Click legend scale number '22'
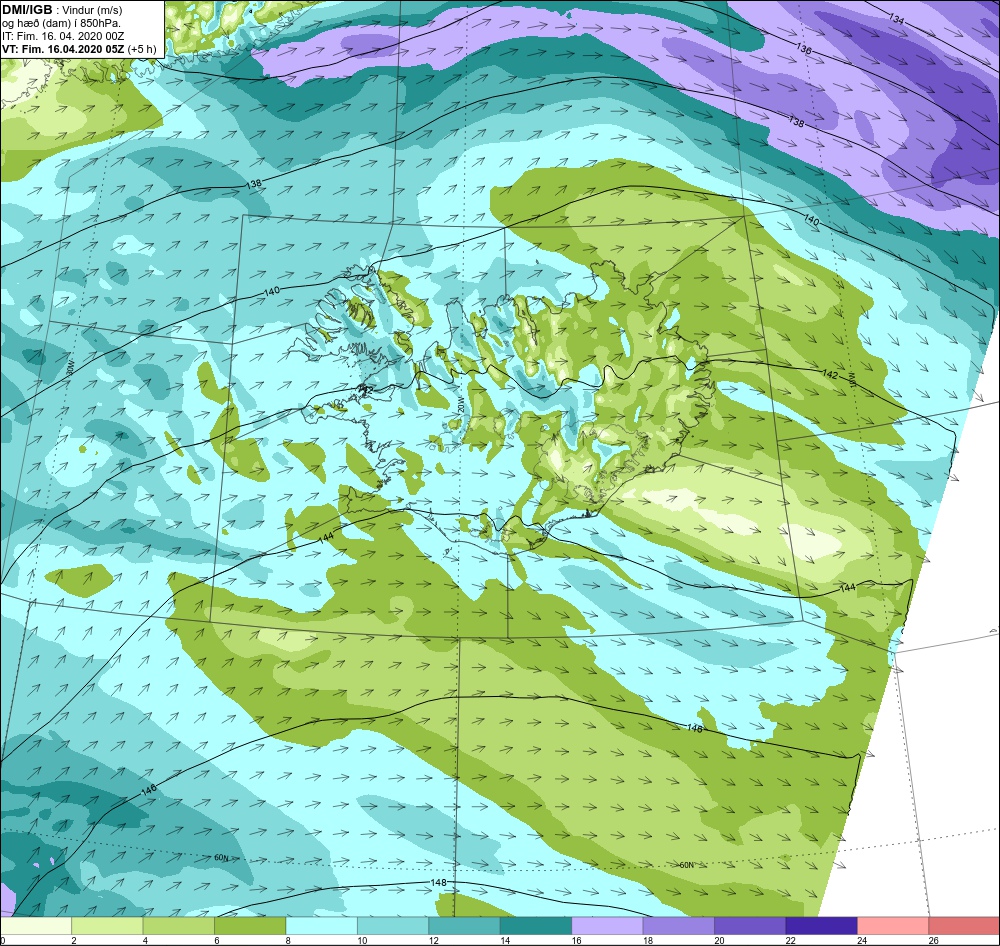This screenshot has height=946, width=1000. point(790,940)
